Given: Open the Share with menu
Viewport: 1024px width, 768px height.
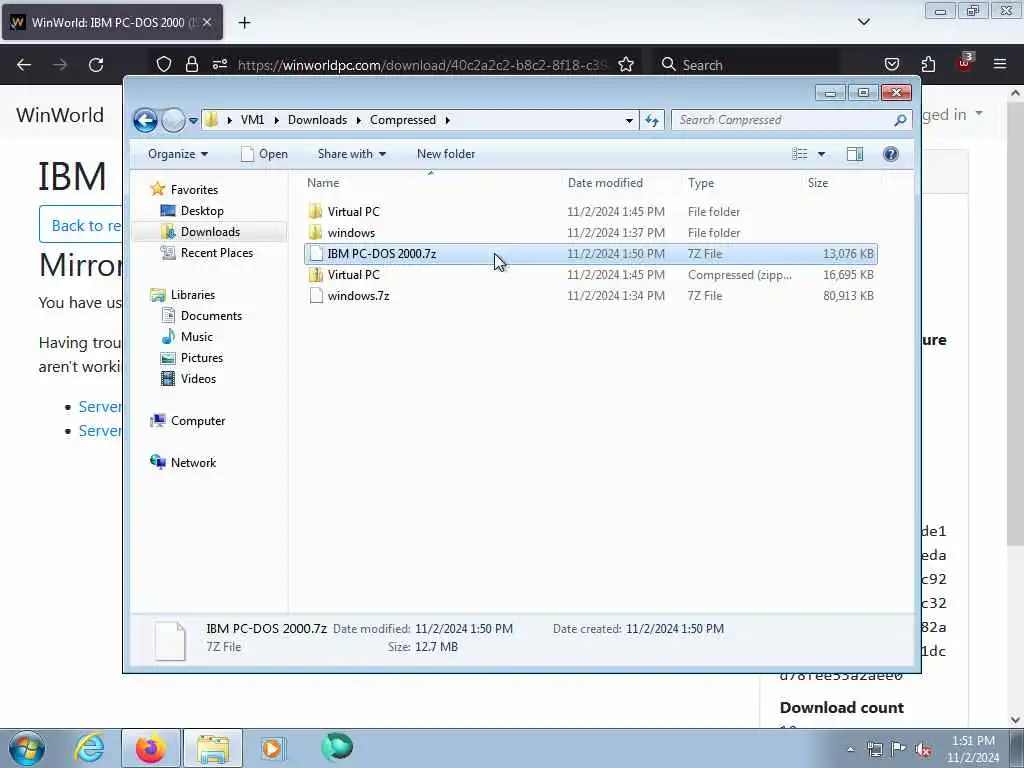Looking at the screenshot, I should tap(351, 154).
